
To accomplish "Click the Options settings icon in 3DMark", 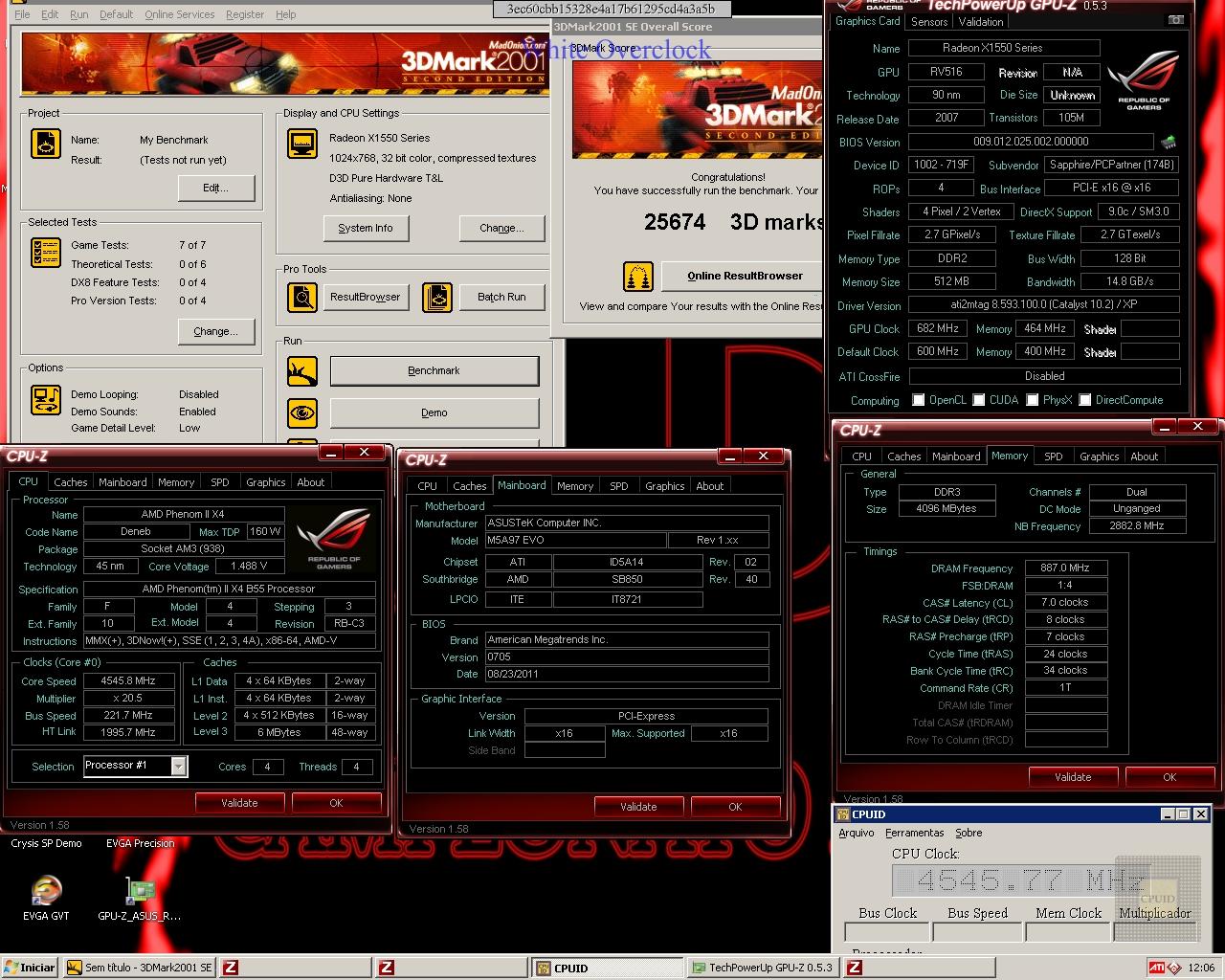I will pos(46,399).
